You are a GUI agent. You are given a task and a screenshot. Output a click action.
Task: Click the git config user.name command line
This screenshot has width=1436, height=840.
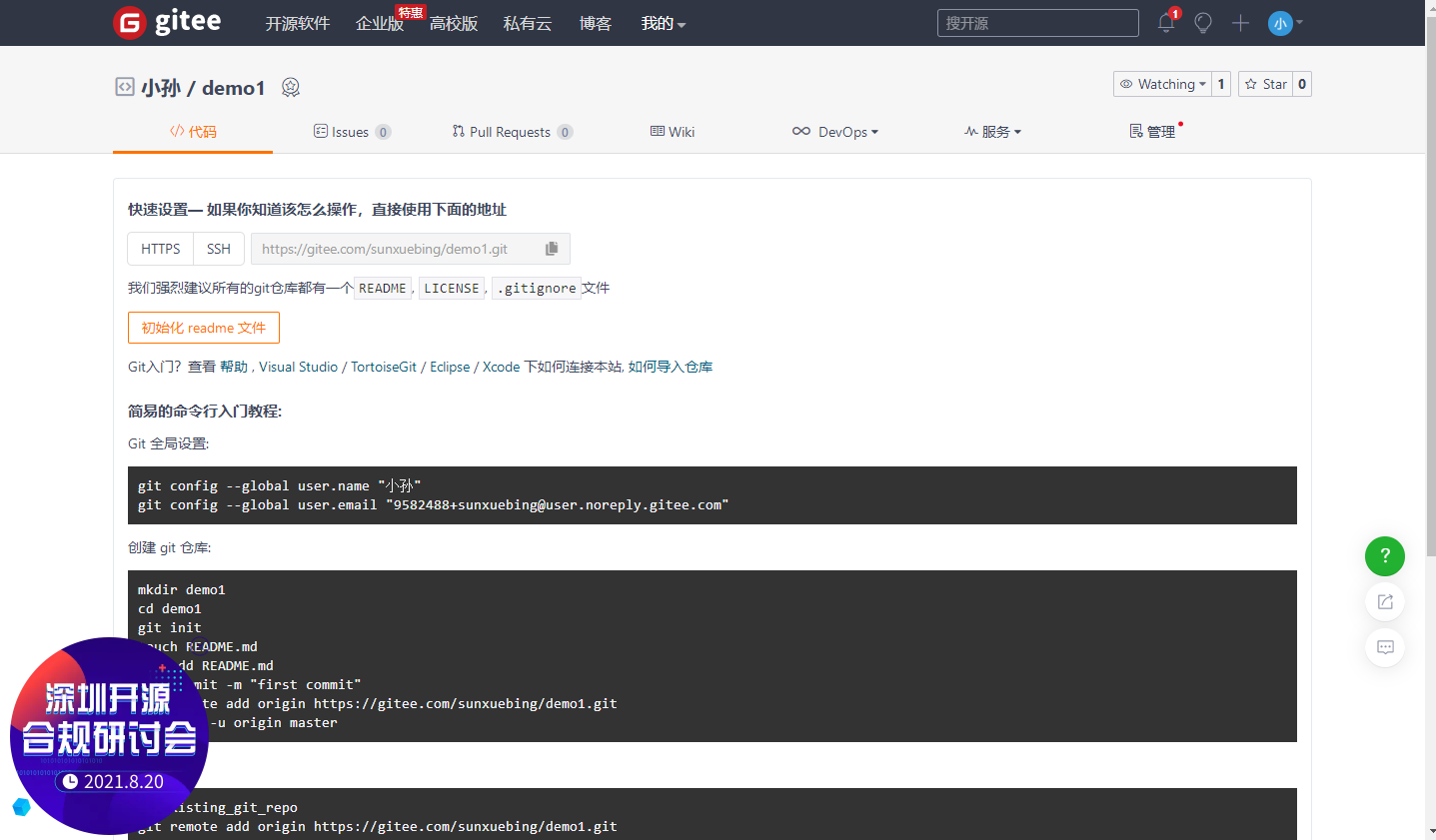[280, 486]
